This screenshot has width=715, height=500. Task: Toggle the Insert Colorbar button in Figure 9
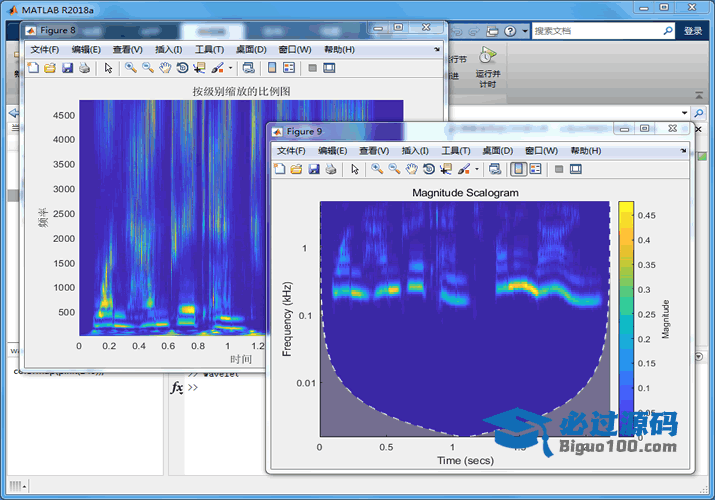pos(518,169)
